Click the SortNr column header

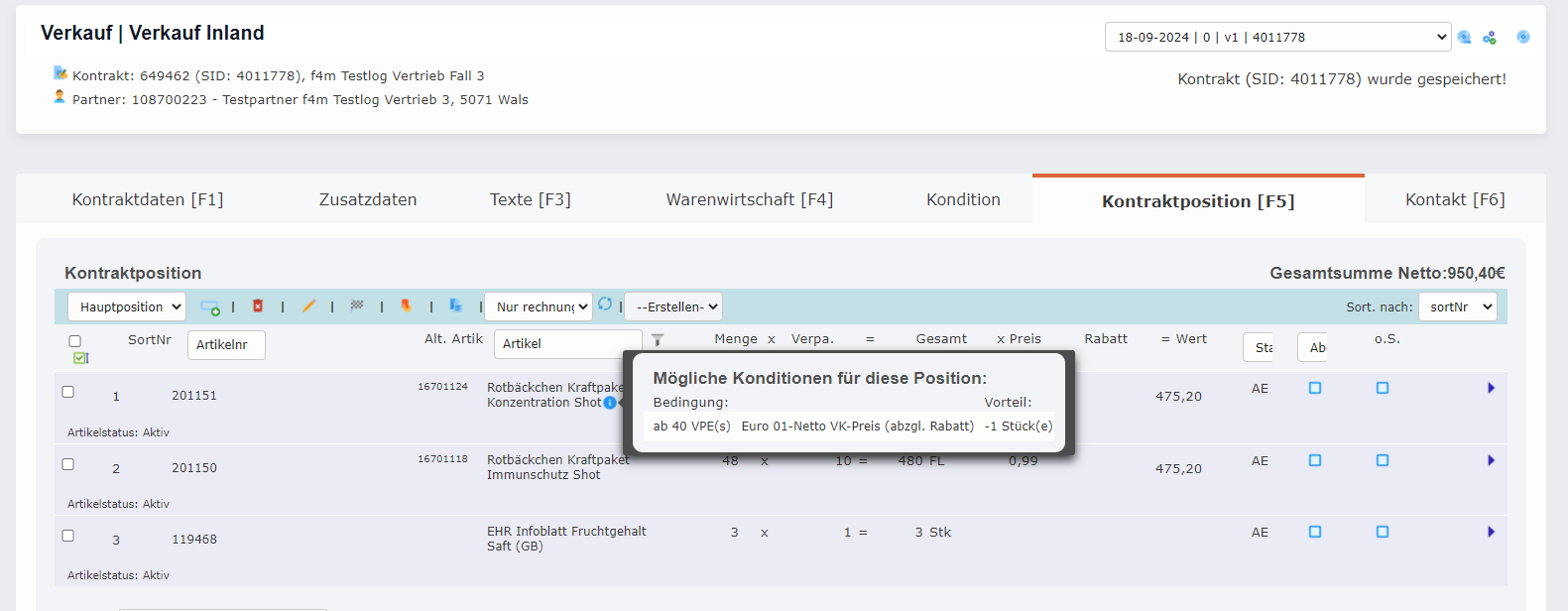pos(150,339)
